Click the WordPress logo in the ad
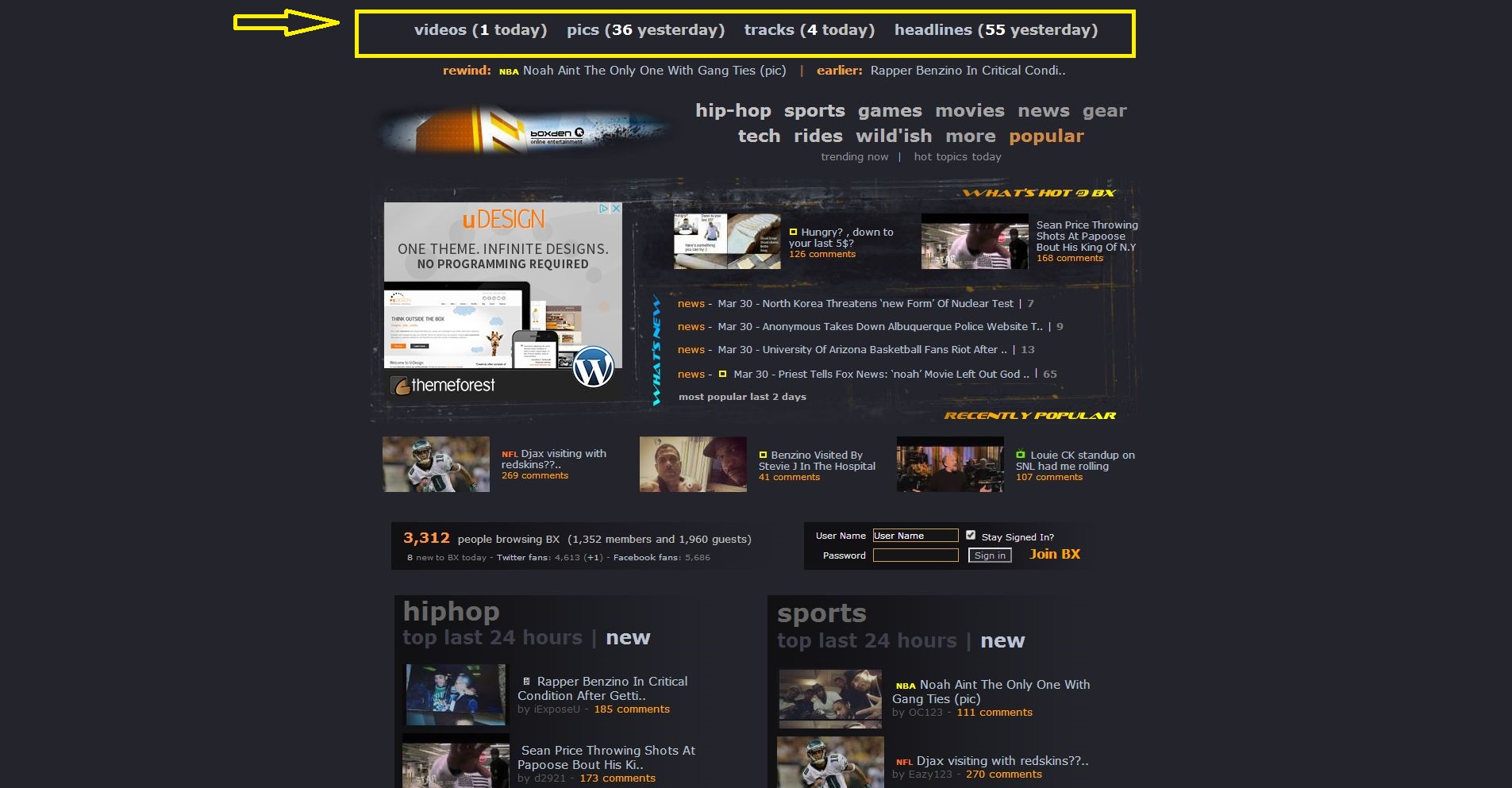The width and height of the screenshot is (1512, 788). (x=594, y=367)
